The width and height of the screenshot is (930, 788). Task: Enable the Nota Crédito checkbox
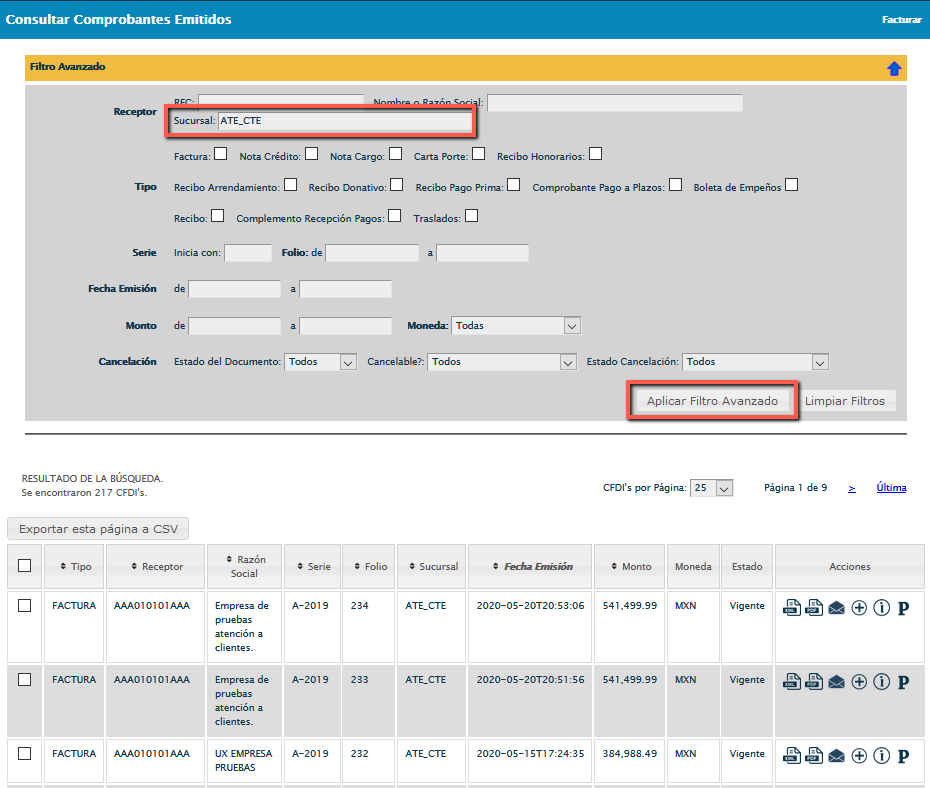[312, 154]
